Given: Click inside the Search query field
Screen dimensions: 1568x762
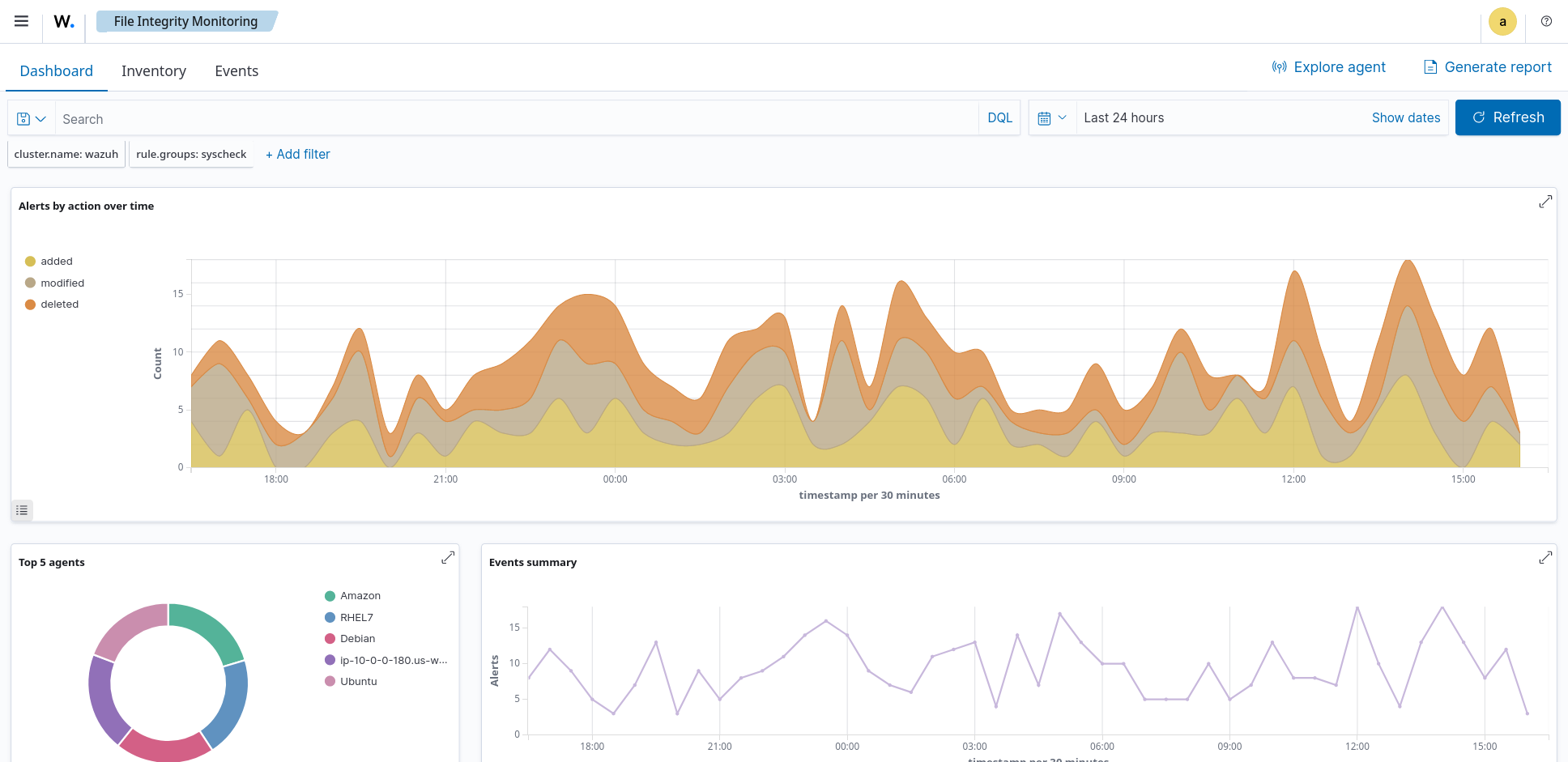Looking at the screenshot, I should (324, 118).
